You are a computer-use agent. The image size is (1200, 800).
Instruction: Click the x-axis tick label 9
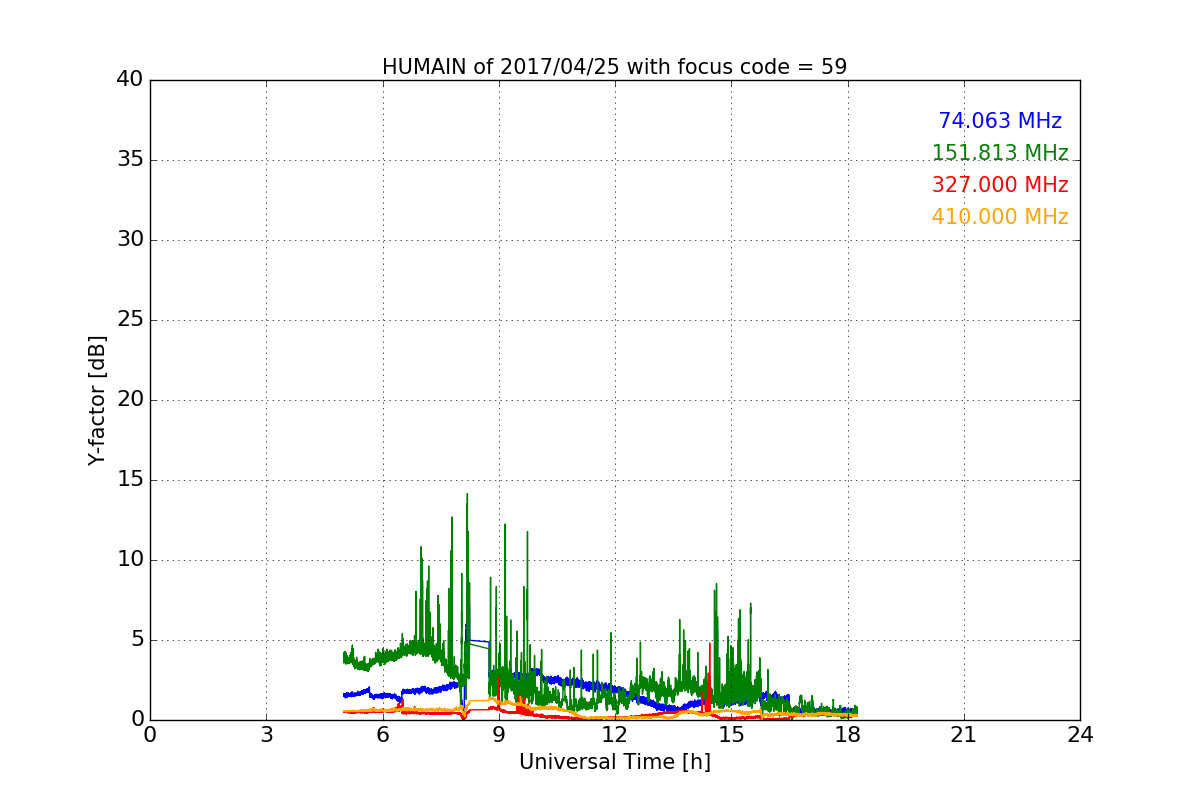(x=499, y=735)
